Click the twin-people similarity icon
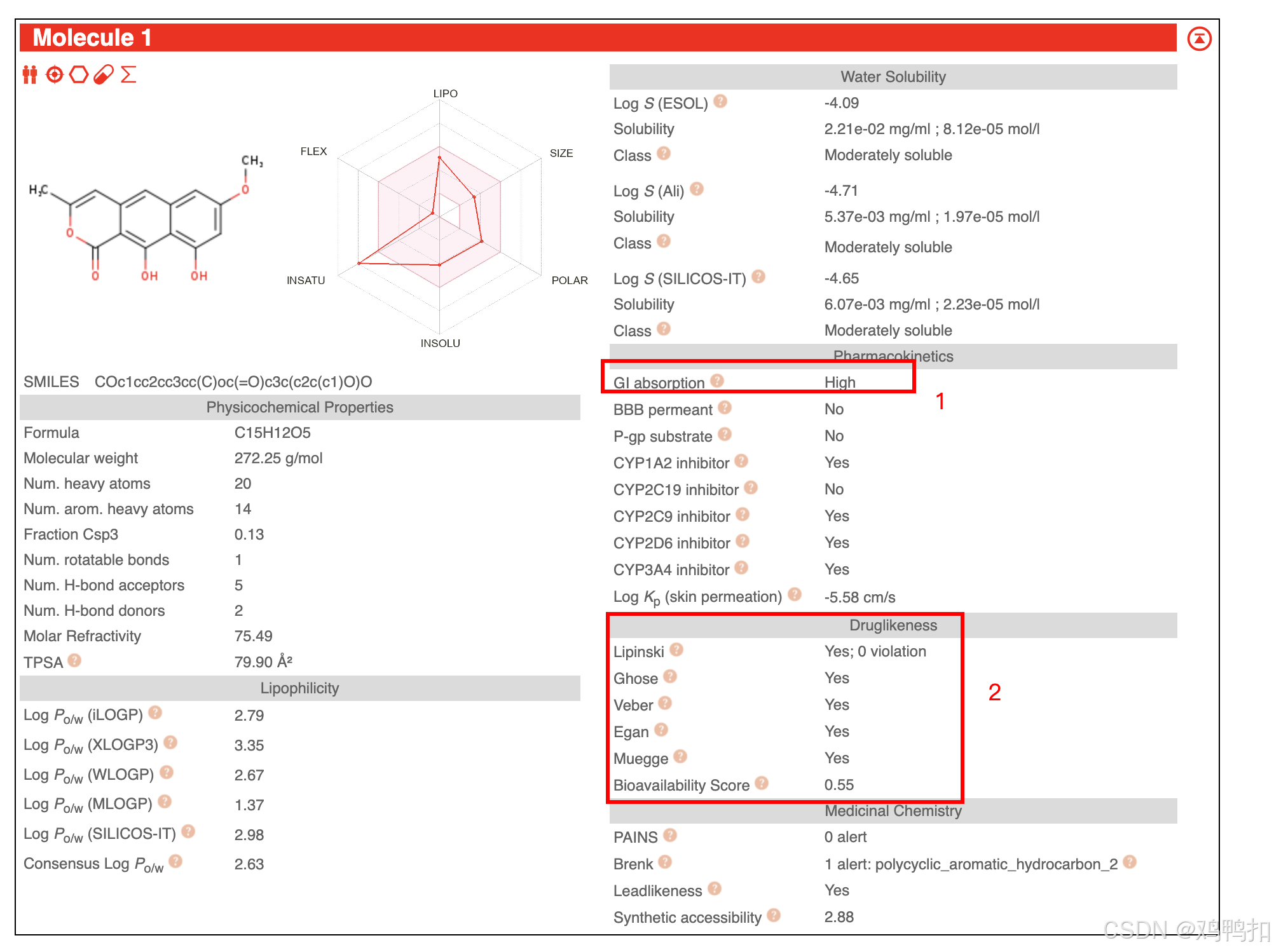1274x952 pixels. pos(30,75)
